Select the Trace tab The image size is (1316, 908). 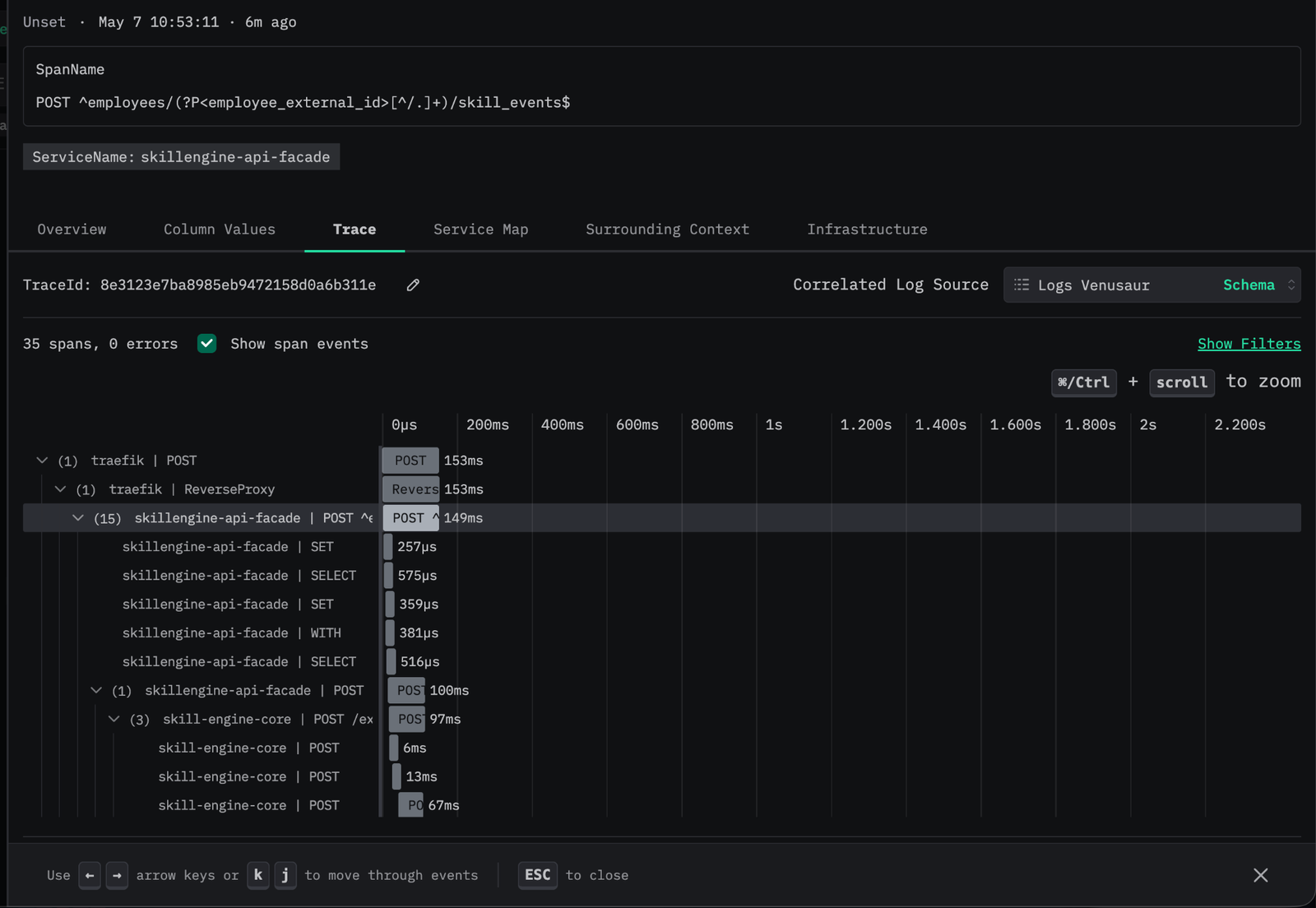(x=354, y=229)
